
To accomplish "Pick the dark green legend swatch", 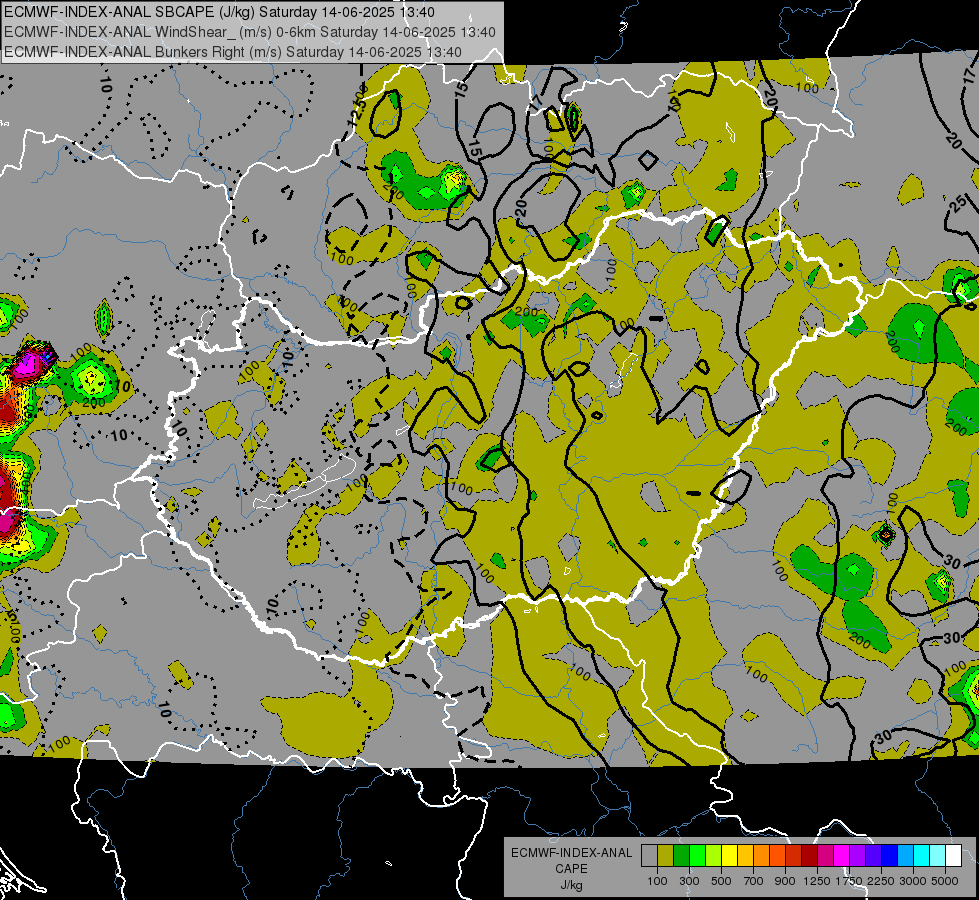I will 681,855.
